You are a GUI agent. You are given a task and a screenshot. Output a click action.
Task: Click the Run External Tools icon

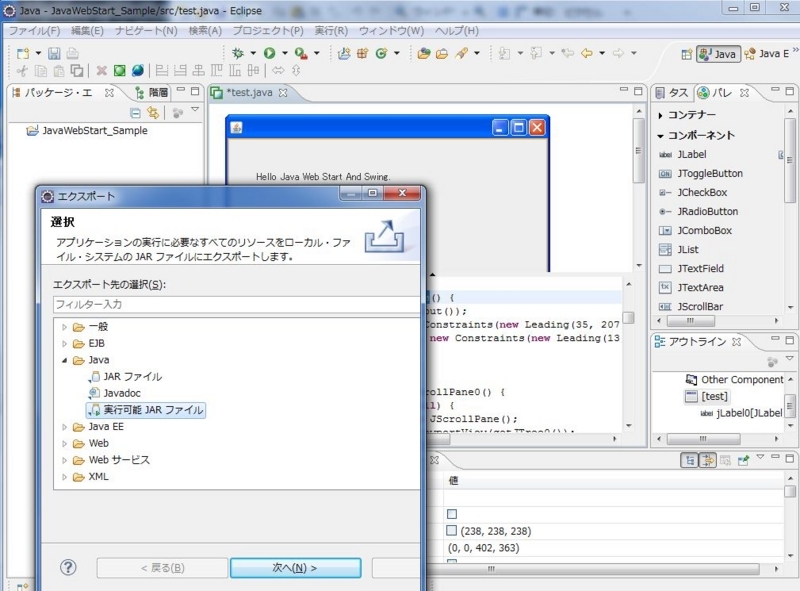301,53
